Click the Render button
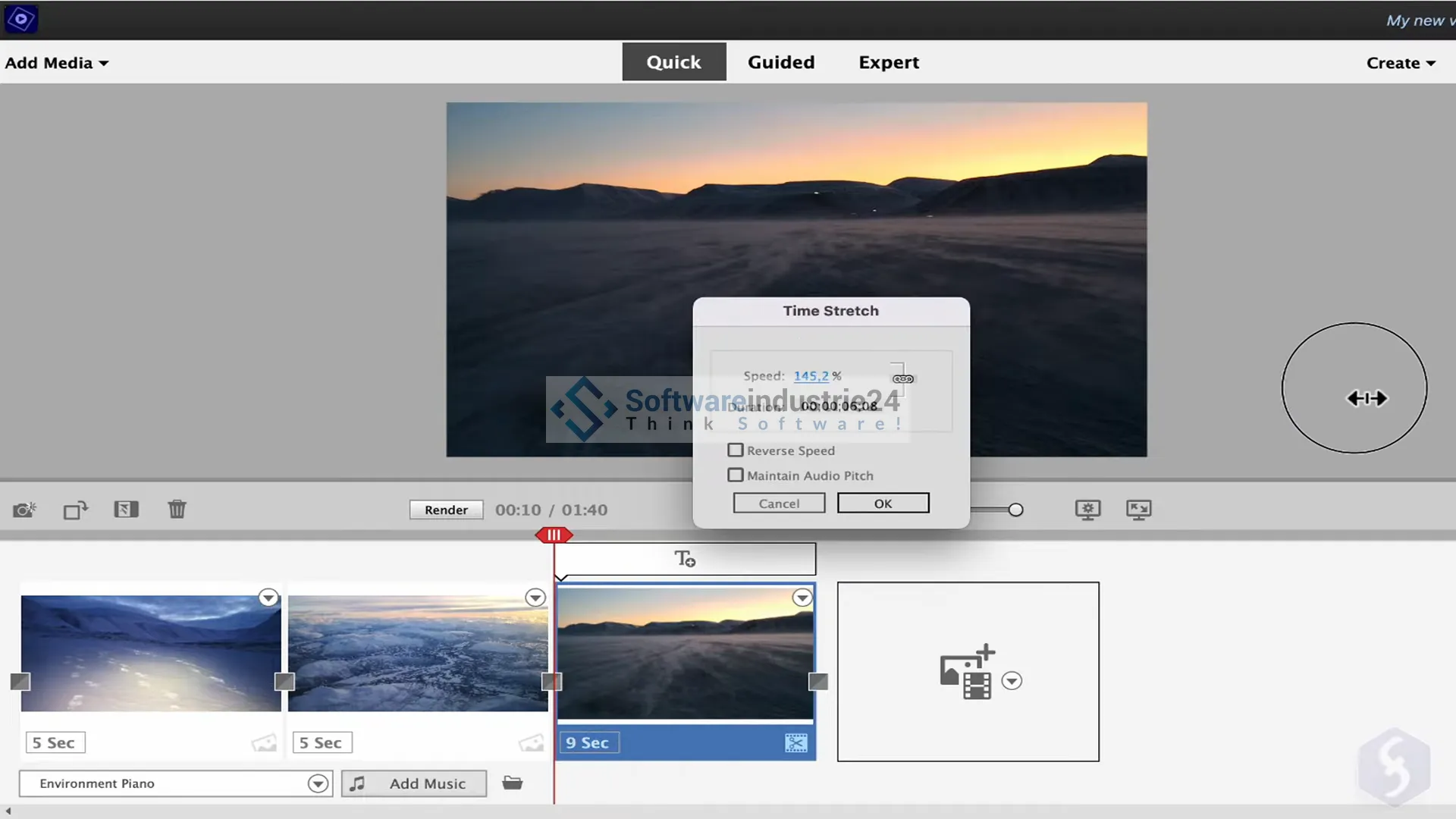 tap(446, 510)
